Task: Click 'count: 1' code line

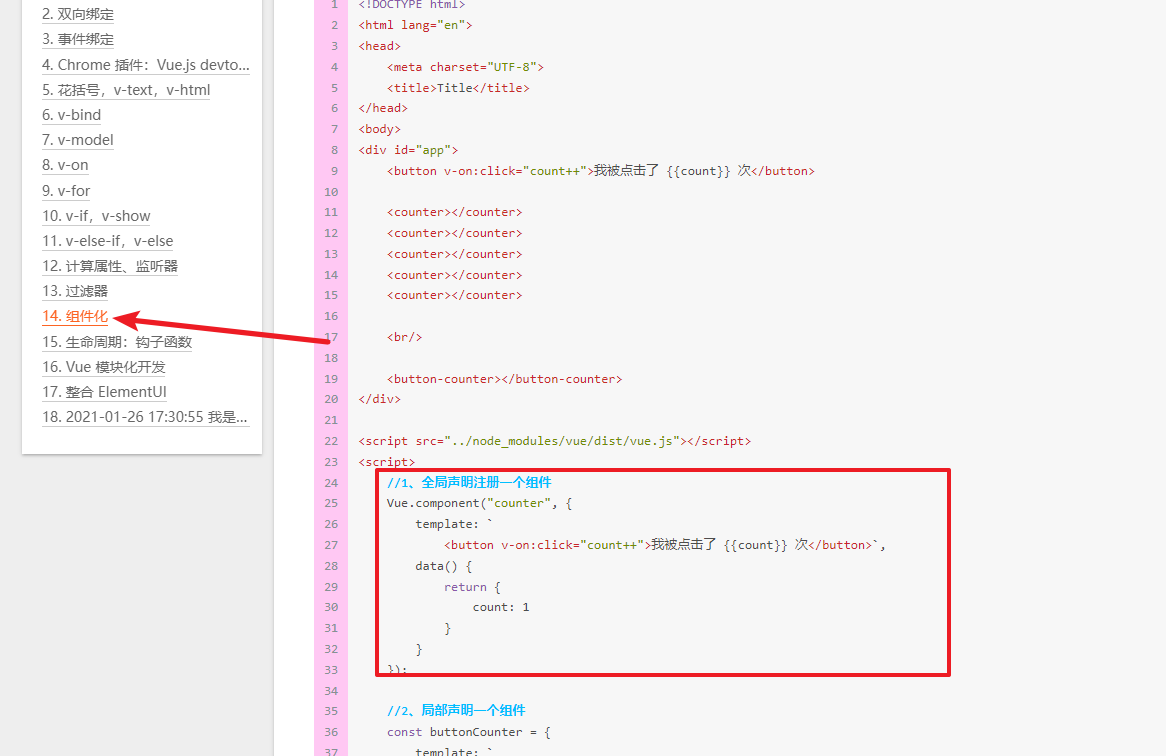Action: click(501, 607)
